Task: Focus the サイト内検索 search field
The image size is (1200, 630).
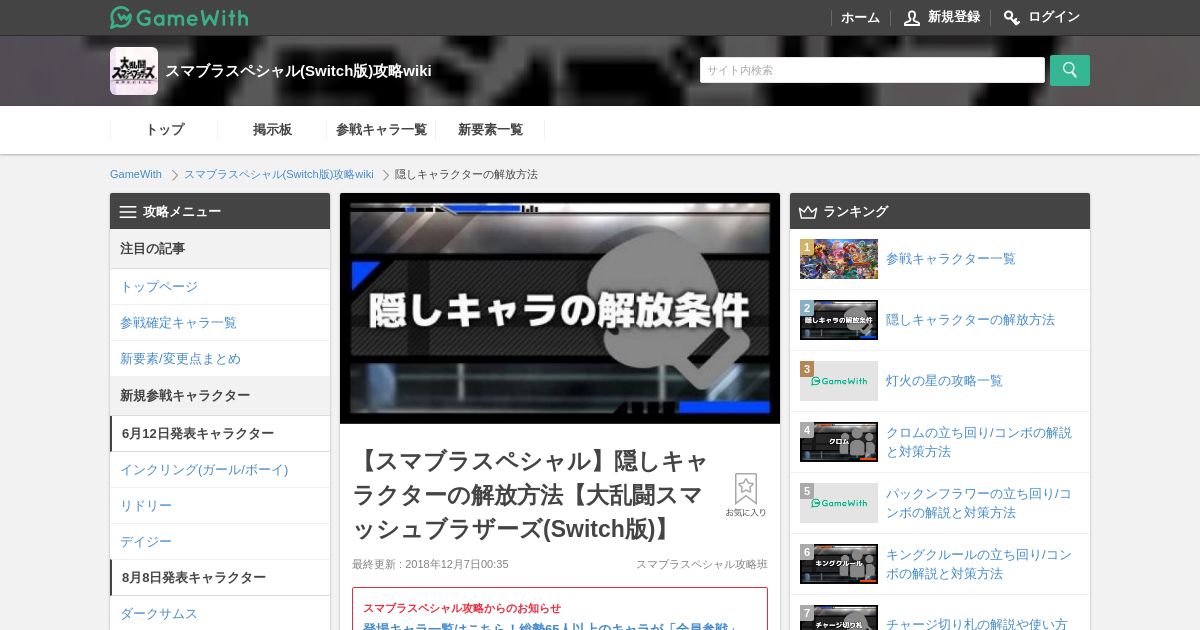Action: point(872,70)
